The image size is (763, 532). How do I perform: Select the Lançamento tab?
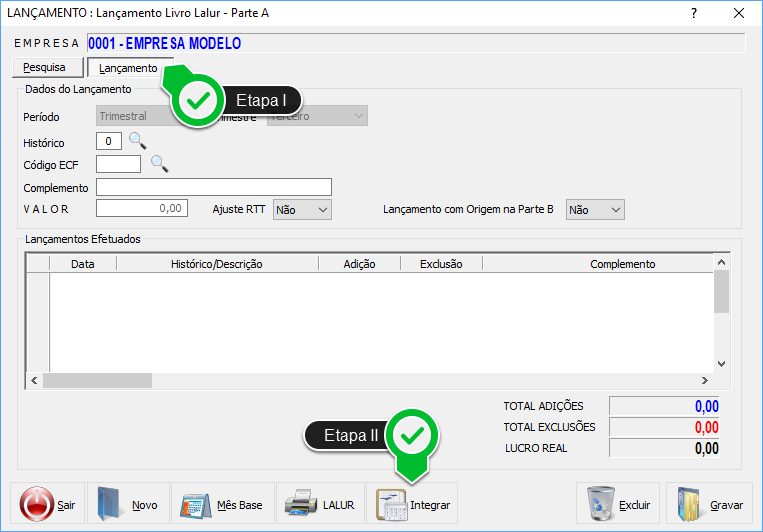coord(128,68)
